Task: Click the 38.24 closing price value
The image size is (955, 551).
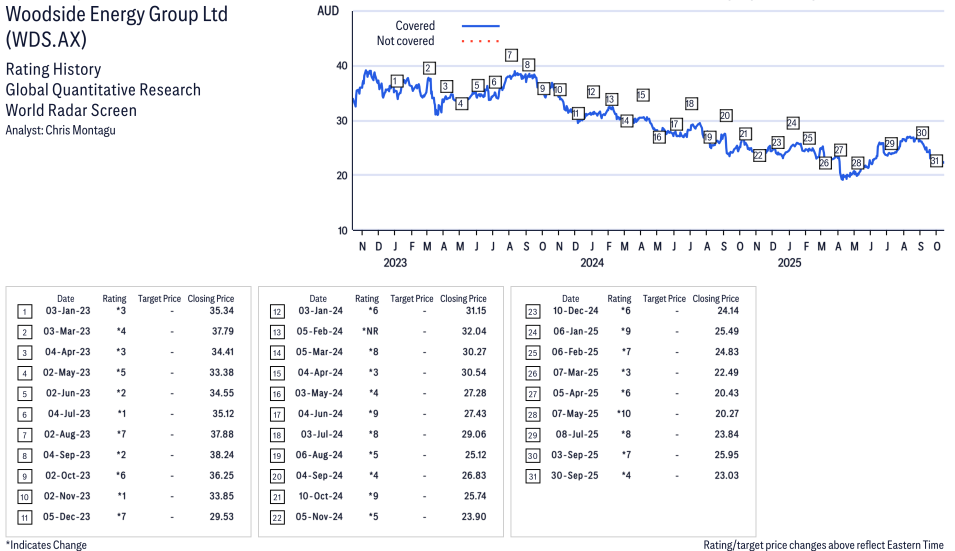Action: pyautogui.click(x=217, y=456)
